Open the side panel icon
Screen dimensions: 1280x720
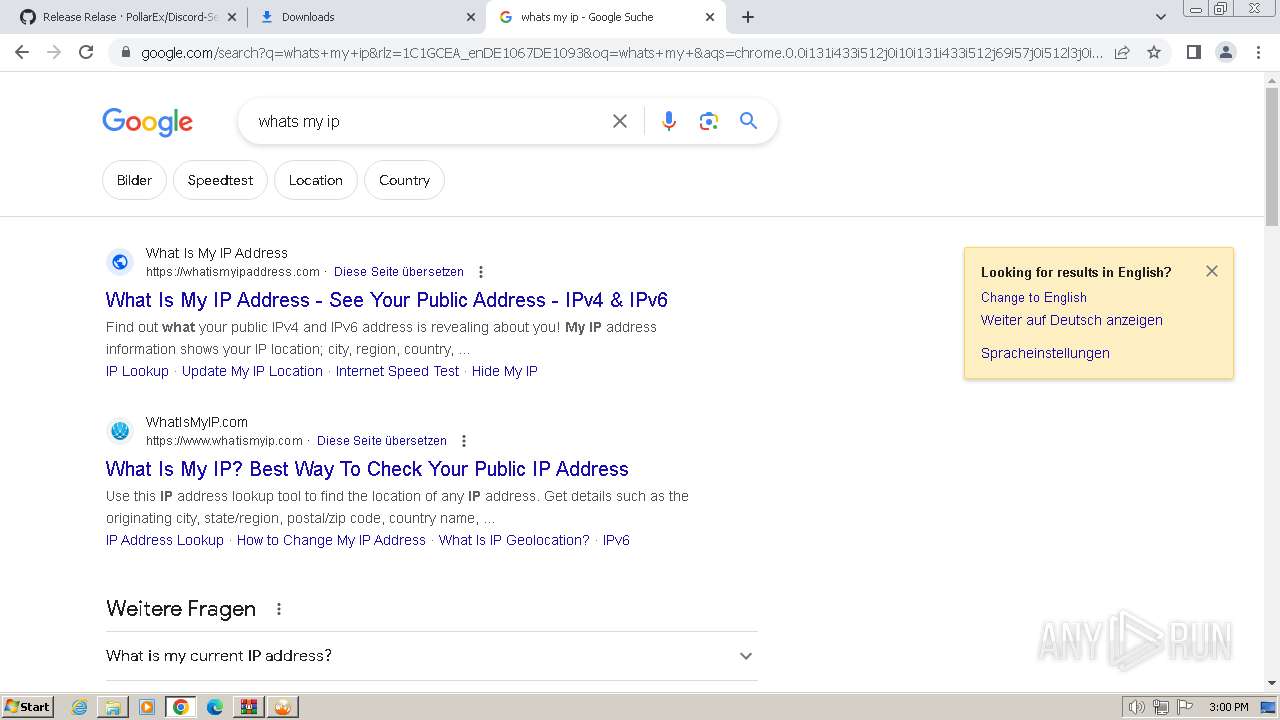[1193, 52]
